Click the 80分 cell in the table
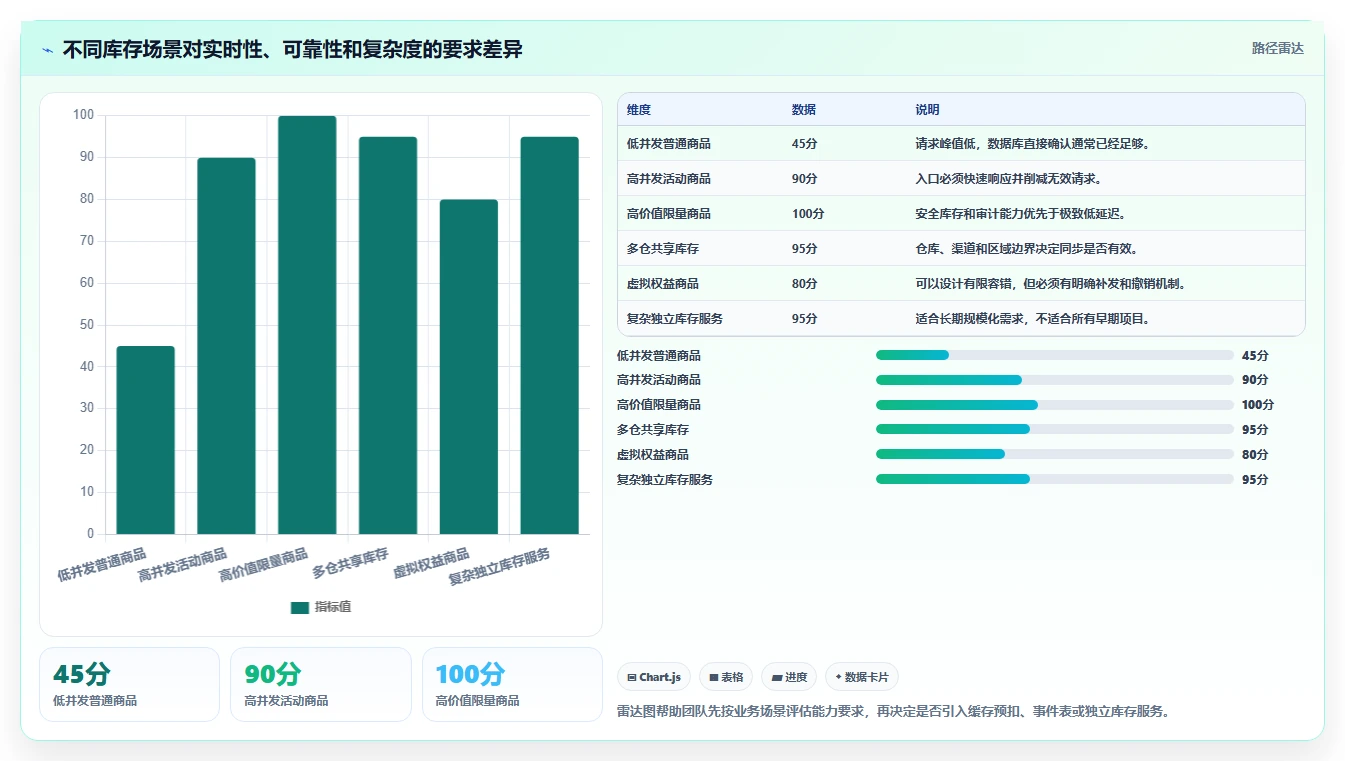This screenshot has width=1345, height=761. click(x=805, y=284)
